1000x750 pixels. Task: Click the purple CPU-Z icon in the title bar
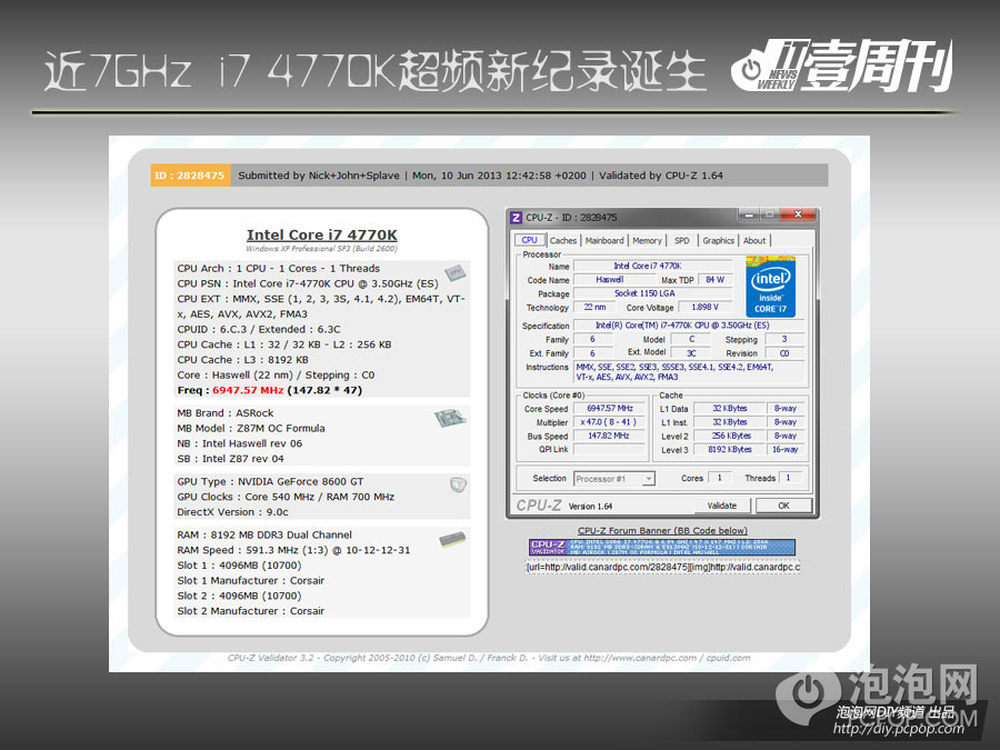click(516, 218)
